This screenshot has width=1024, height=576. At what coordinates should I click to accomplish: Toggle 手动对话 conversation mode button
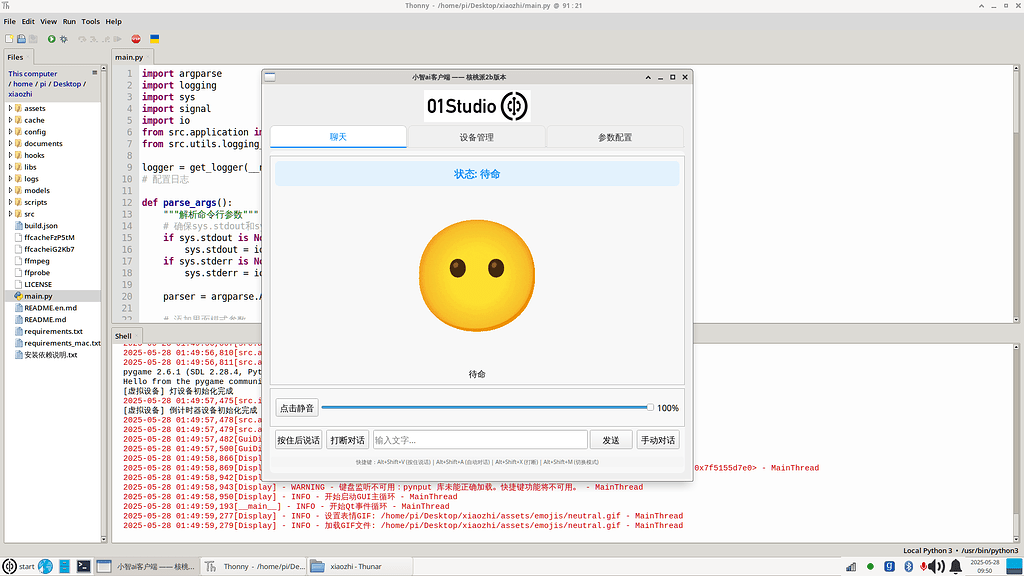657,440
